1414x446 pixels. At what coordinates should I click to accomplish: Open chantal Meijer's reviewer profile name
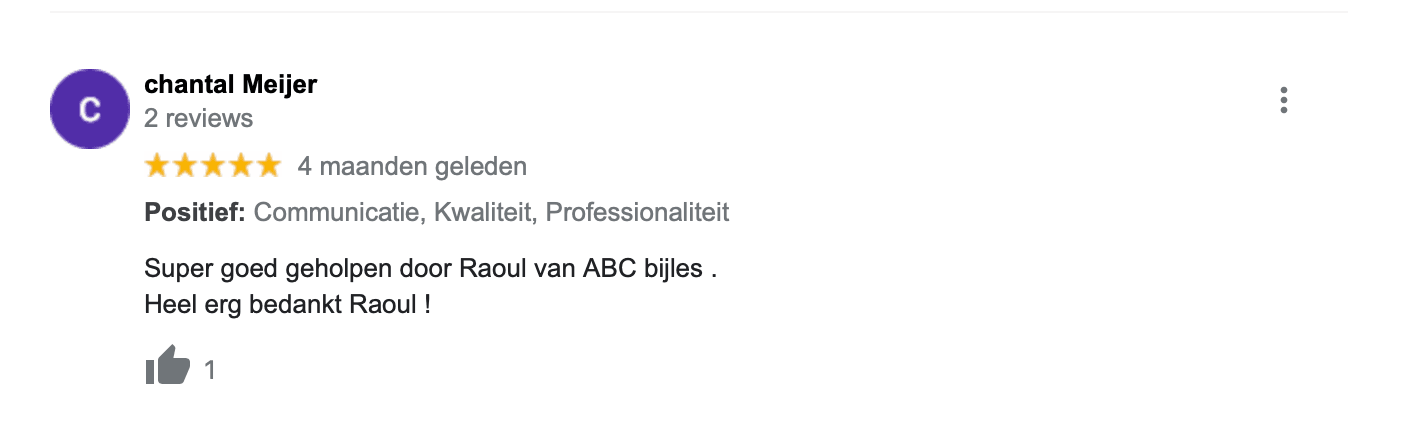tap(230, 85)
